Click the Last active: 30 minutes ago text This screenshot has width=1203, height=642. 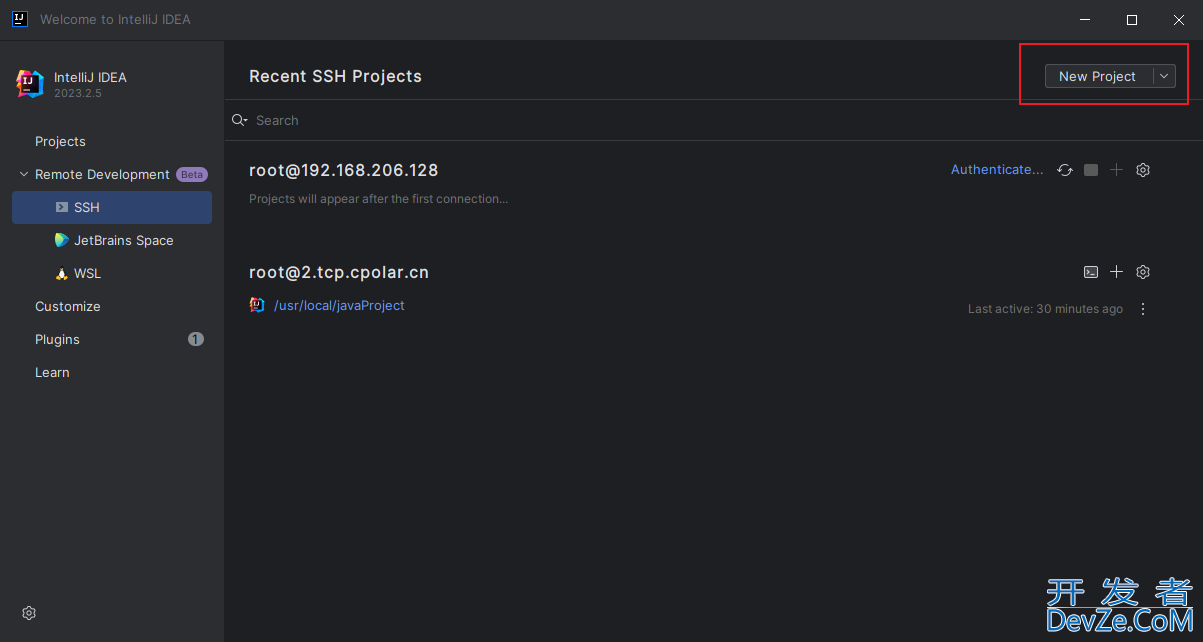[1045, 309]
